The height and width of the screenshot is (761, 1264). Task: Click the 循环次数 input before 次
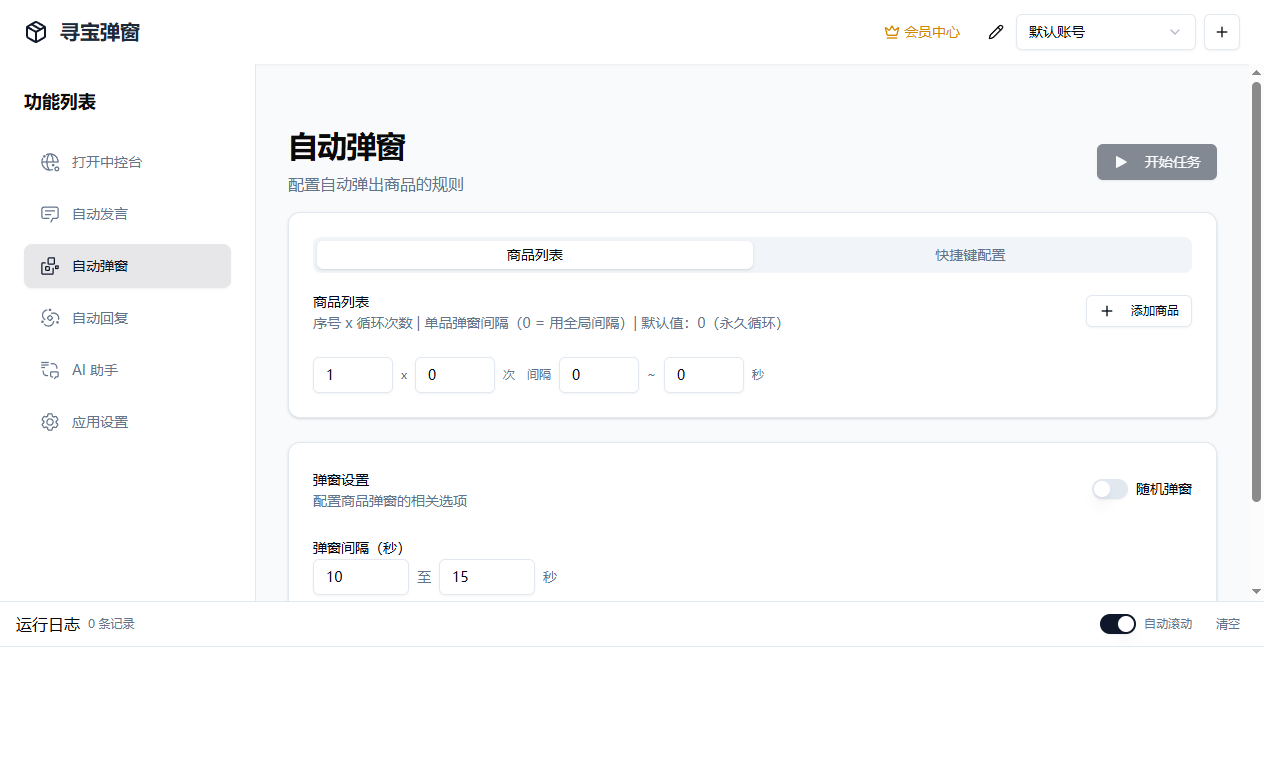(x=455, y=375)
